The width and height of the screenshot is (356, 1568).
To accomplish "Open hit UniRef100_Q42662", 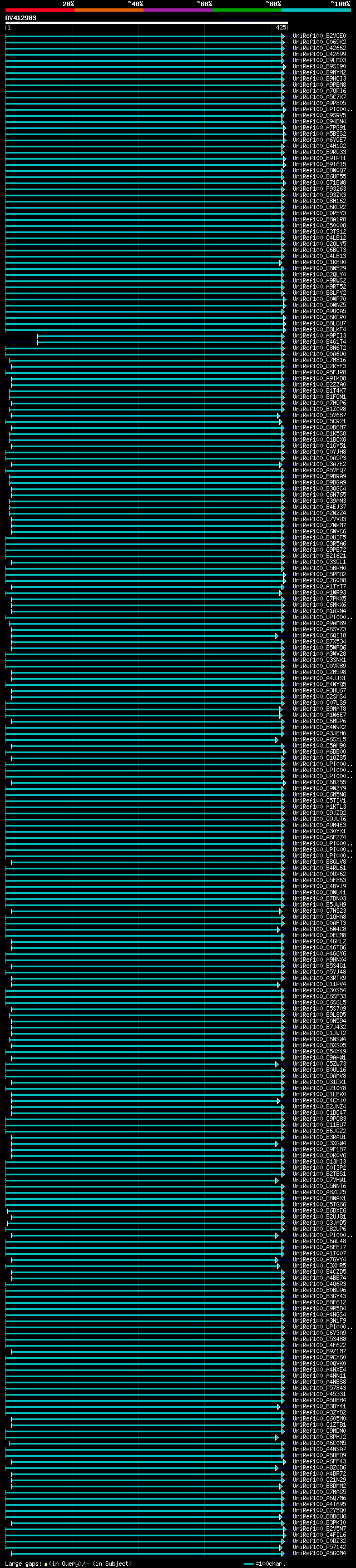I will coord(319,48).
